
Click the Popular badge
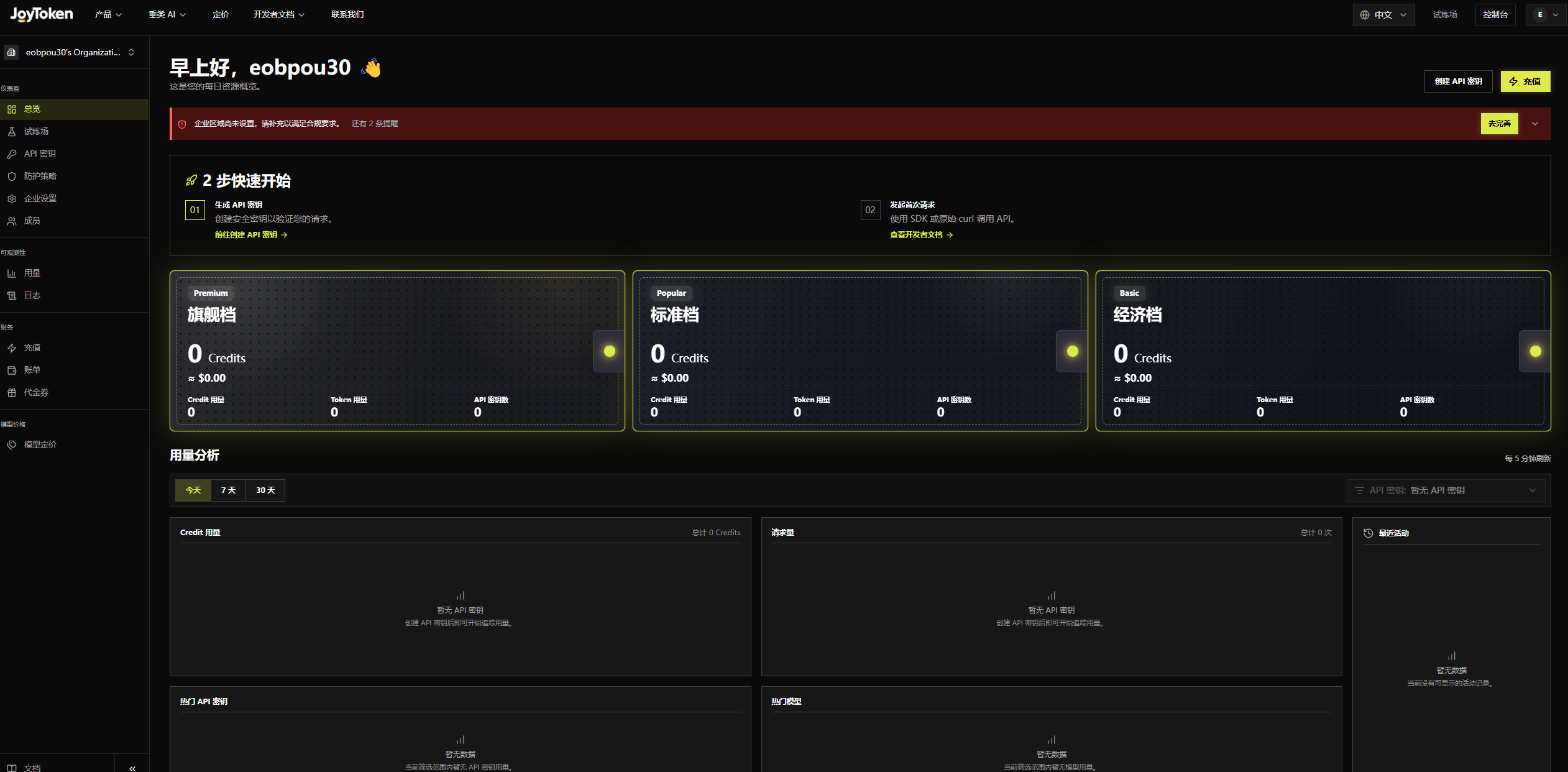pyautogui.click(x=671, y=293)
